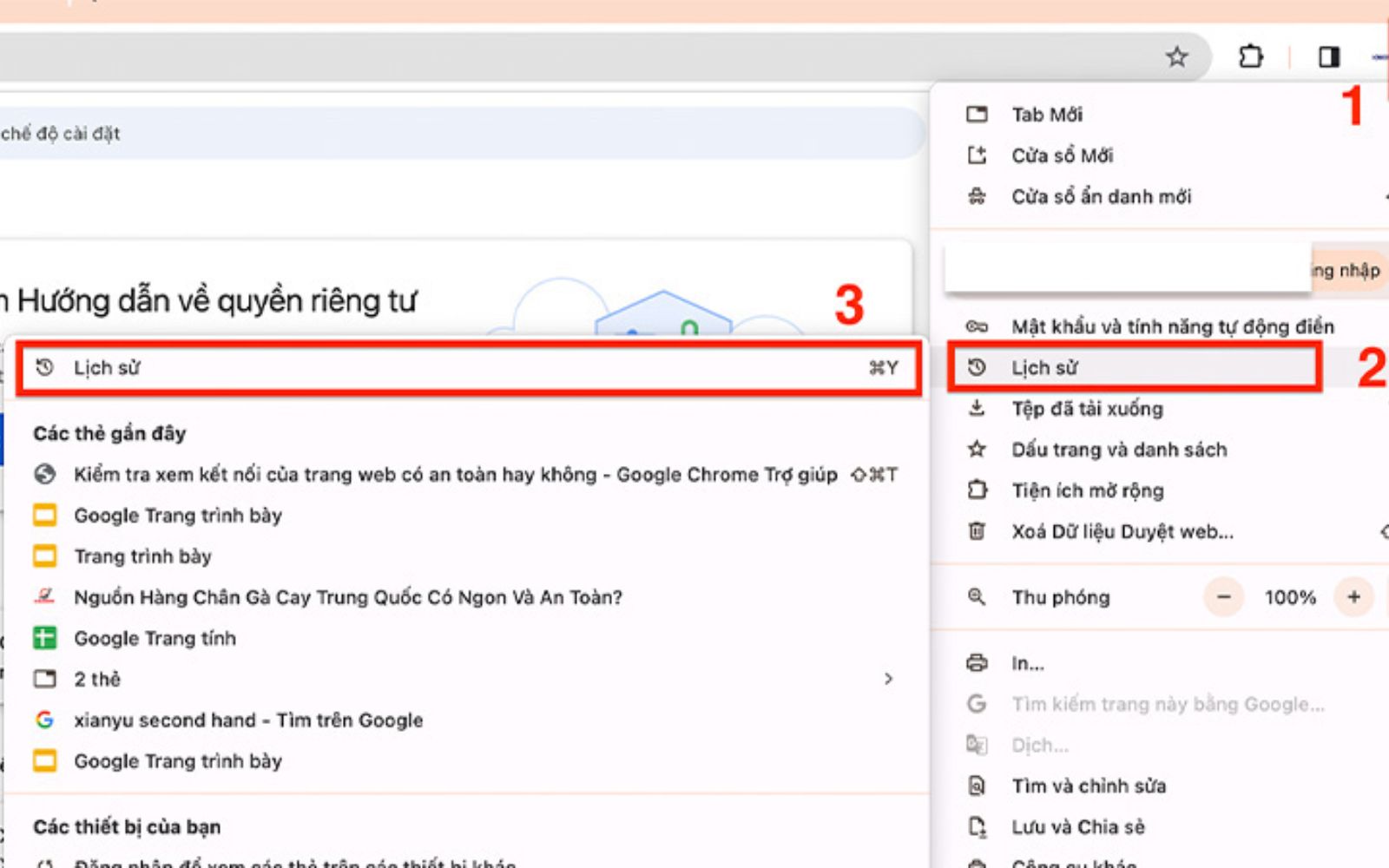Open a new window via Cửa sổ Mới
Viewport: 1389px width, 868px height.
click(1159, 155)
